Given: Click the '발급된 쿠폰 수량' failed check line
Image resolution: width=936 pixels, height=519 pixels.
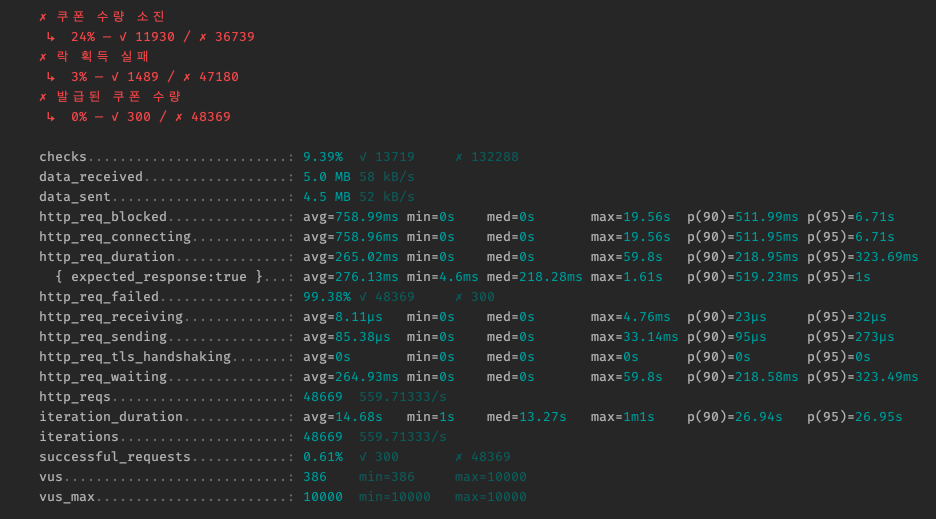Looking at the screenshot, I should coord(110,97).
